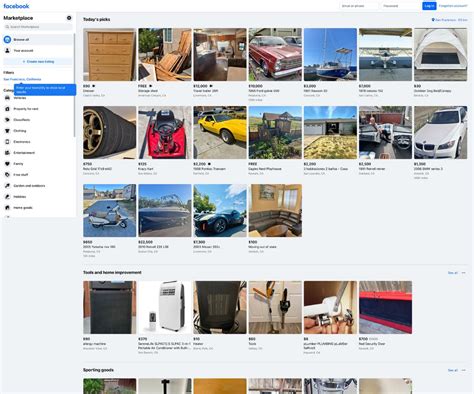Open the small airplane listing photo
Screen dimensions: 474x394
[386, 54]
